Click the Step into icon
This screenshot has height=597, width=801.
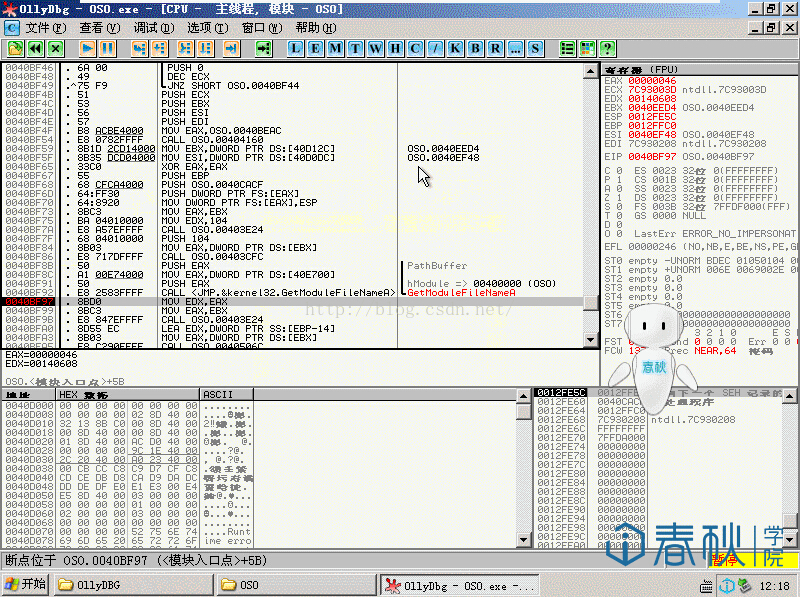139,49
